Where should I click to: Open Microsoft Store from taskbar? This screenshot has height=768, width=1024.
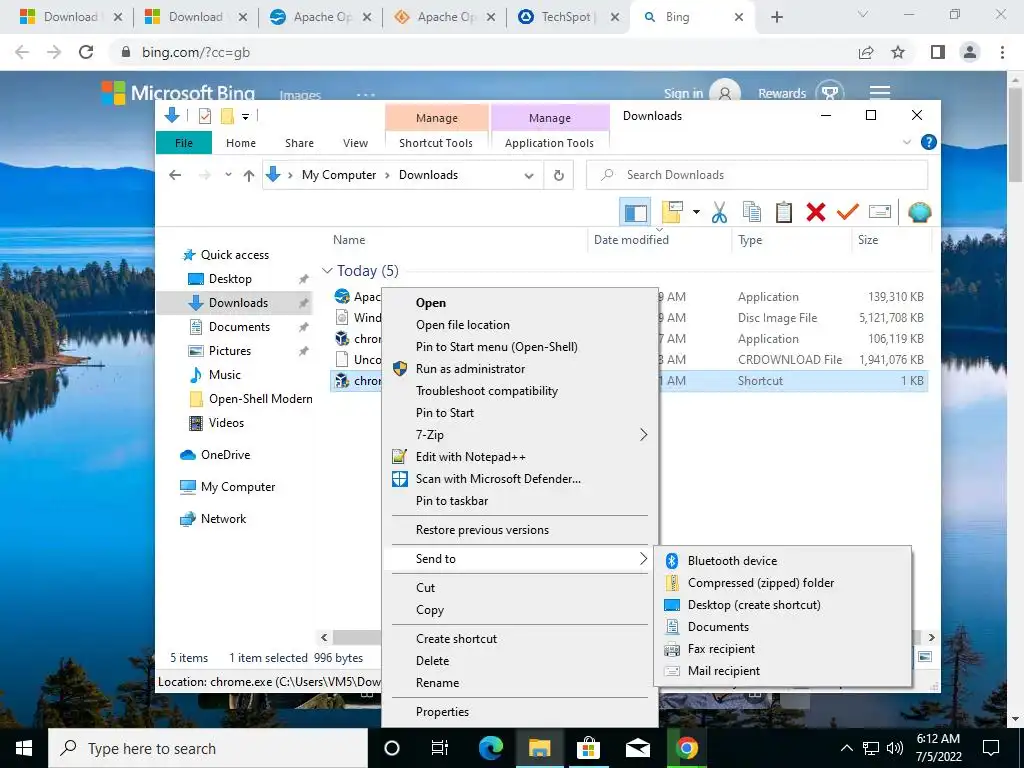588,748
